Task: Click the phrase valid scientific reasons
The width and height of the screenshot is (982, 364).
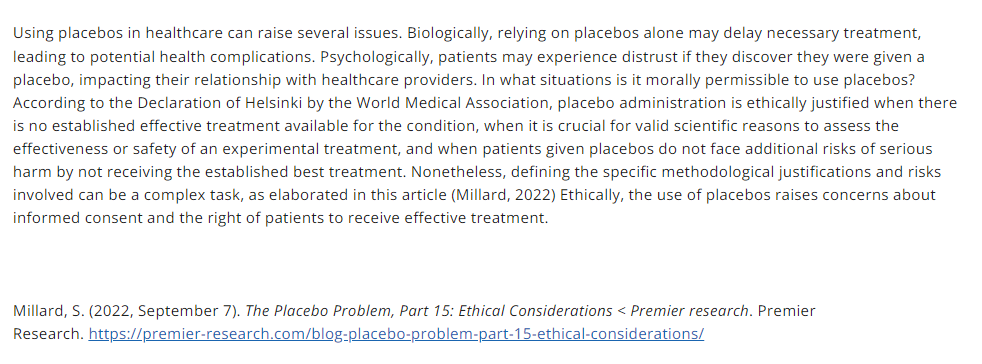Action: (718, 126)
